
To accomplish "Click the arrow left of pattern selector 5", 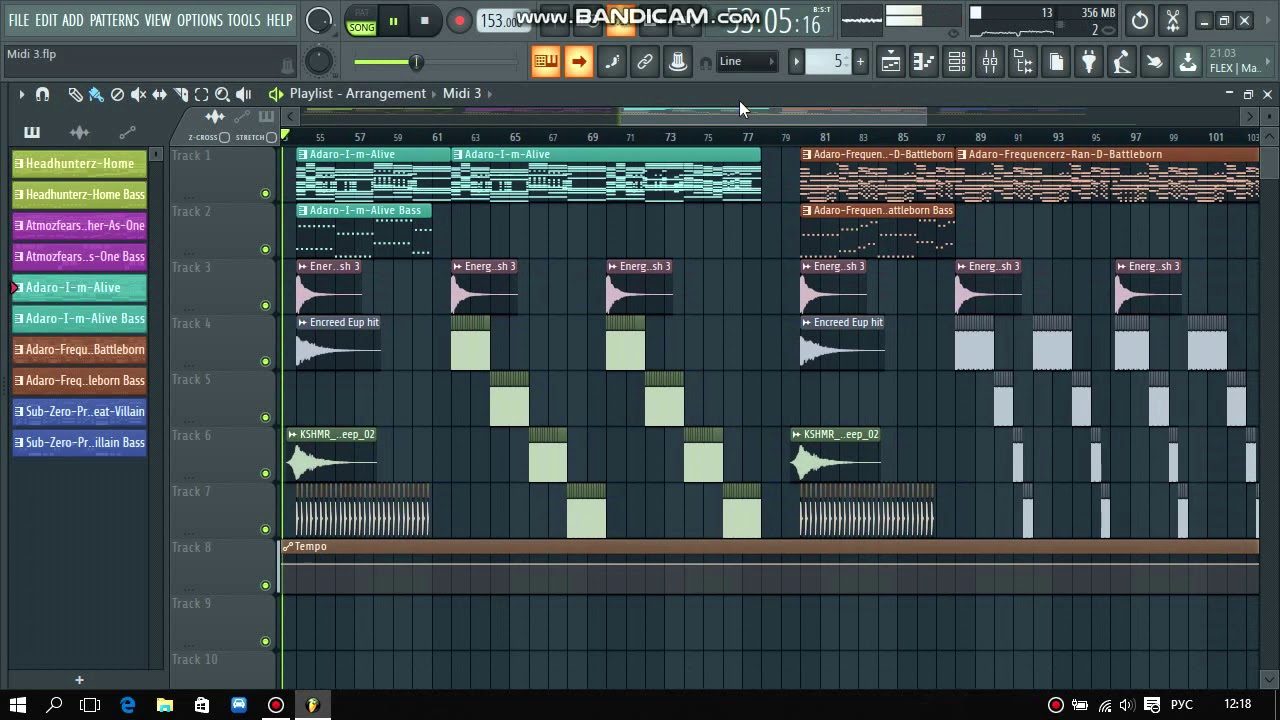I will click(797, 62).
